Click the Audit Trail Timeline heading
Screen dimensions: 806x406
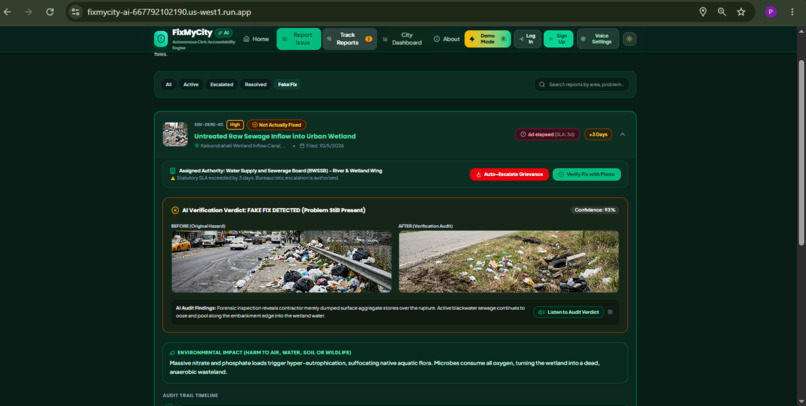(190, 395)
